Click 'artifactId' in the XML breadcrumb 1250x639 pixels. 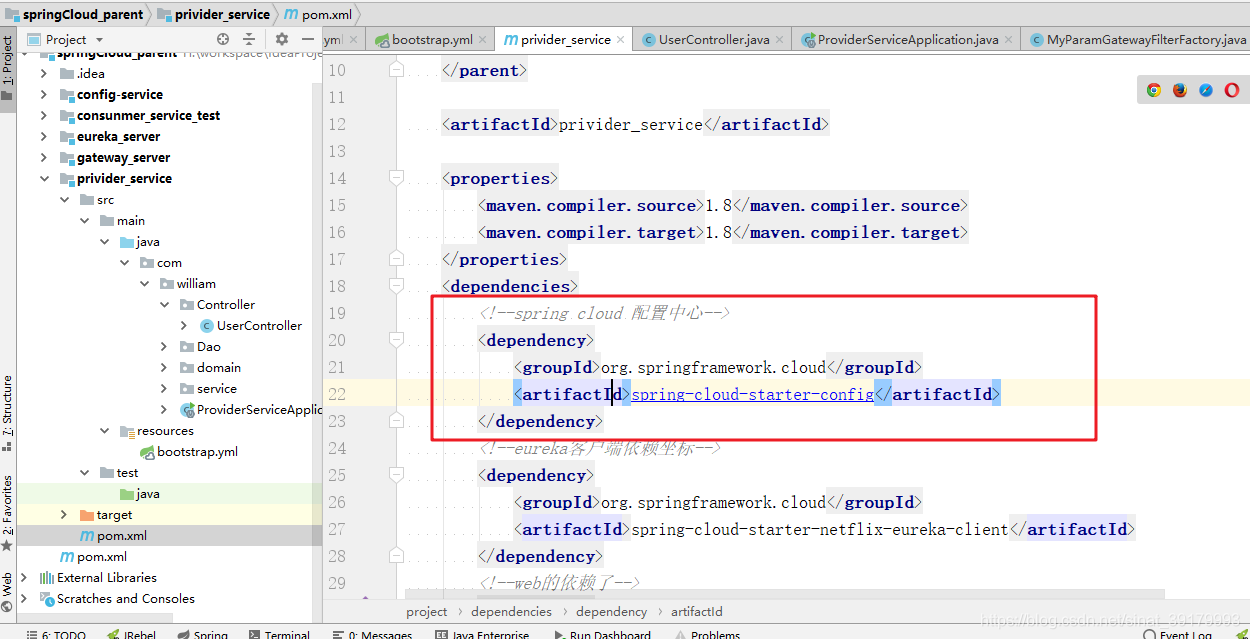coord(697,611)
